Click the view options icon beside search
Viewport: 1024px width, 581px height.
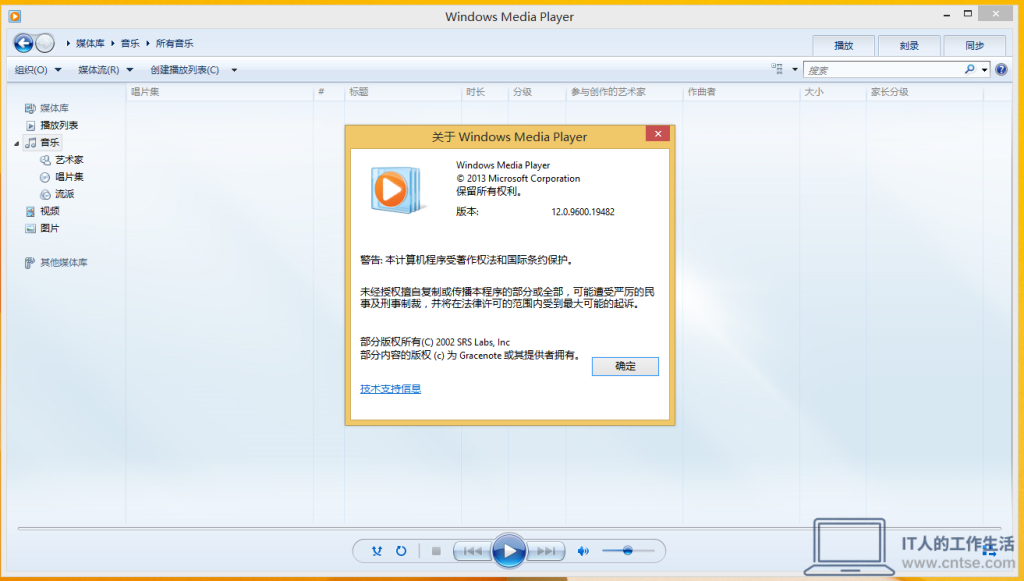776,69
